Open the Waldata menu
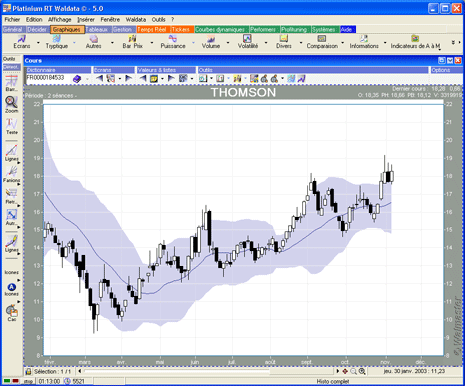This screenshot has width=465, height=386. tap(135, 20)
